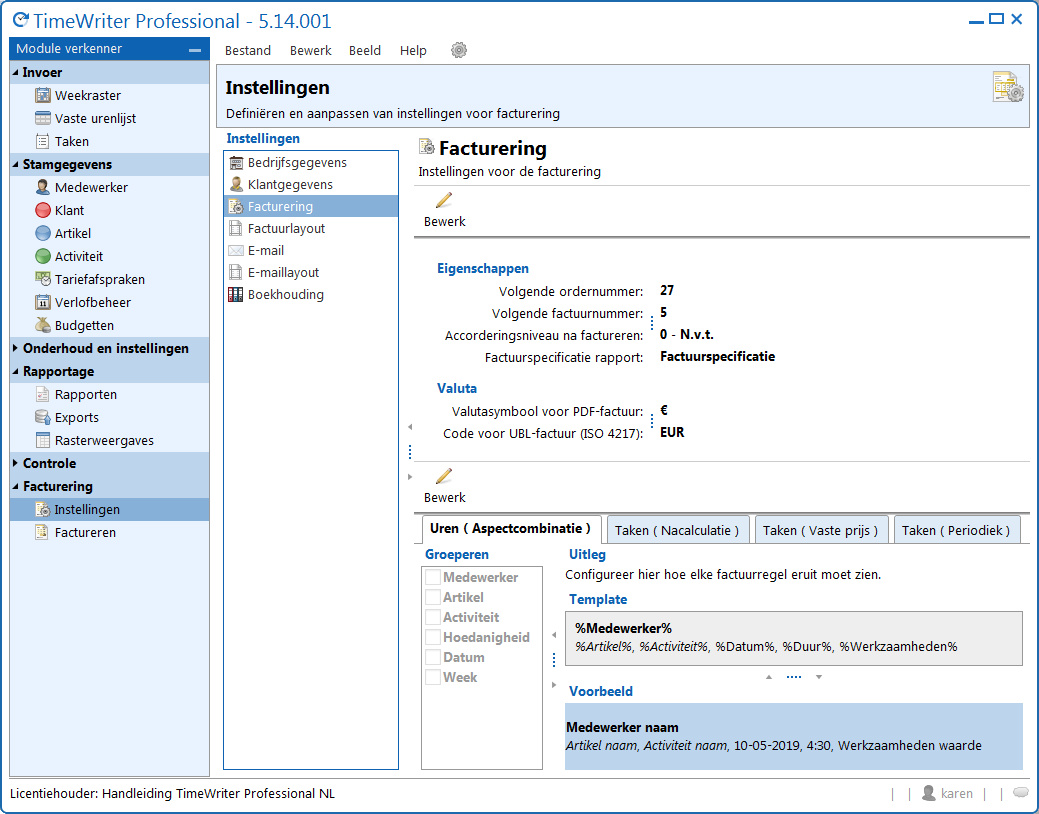1039x814 pixels.
Task: Open Weekraster module
Action: point(109,95)
